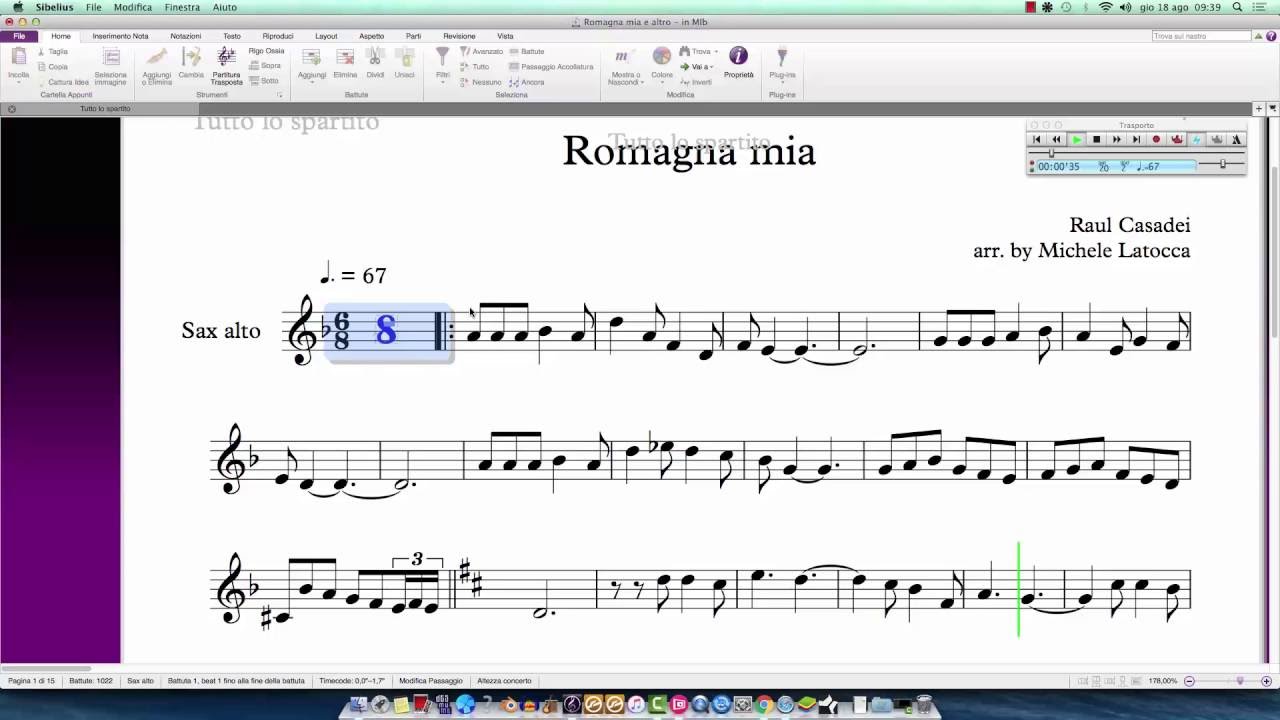Click the zoom in plus button
1280x720 pixels.
(x=1266, y=681)
